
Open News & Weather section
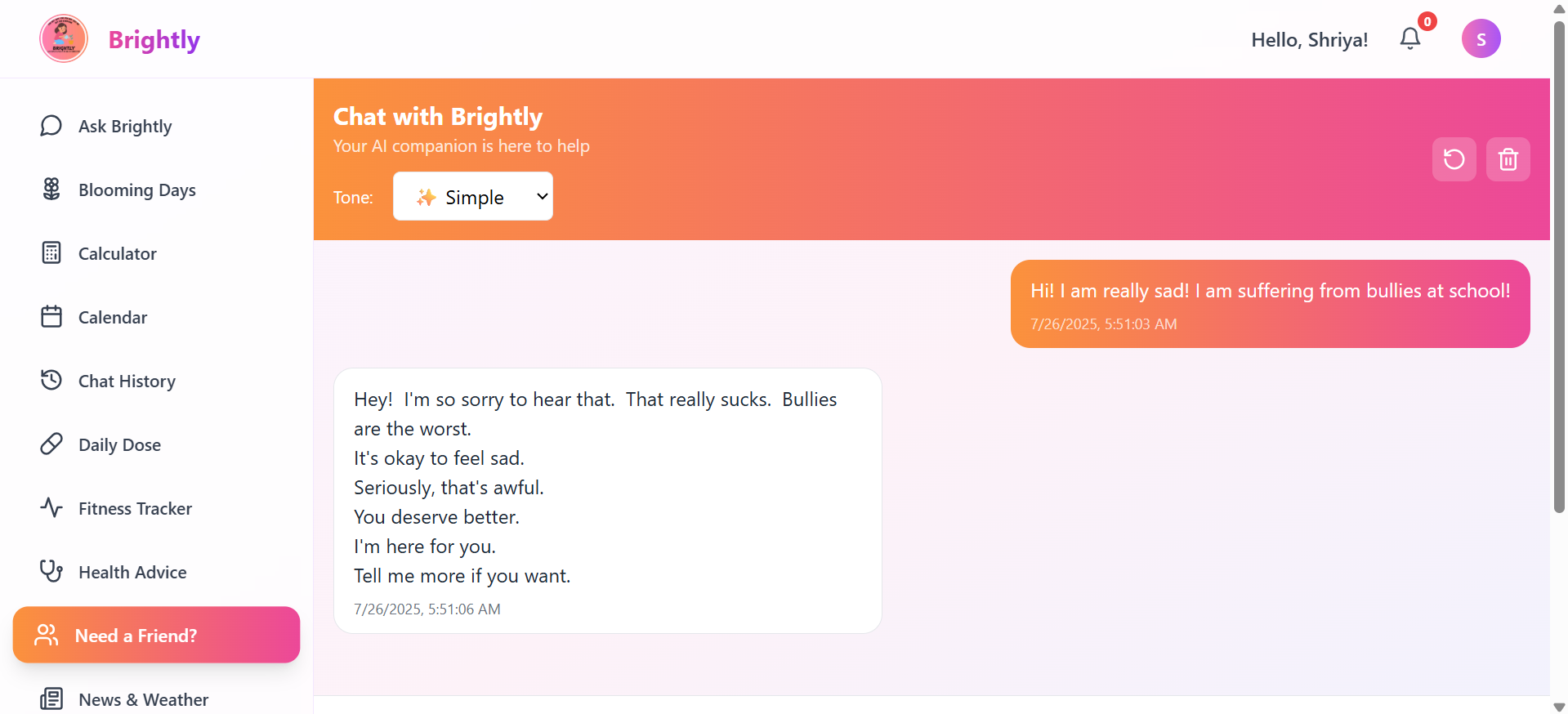tap(143, 698)
